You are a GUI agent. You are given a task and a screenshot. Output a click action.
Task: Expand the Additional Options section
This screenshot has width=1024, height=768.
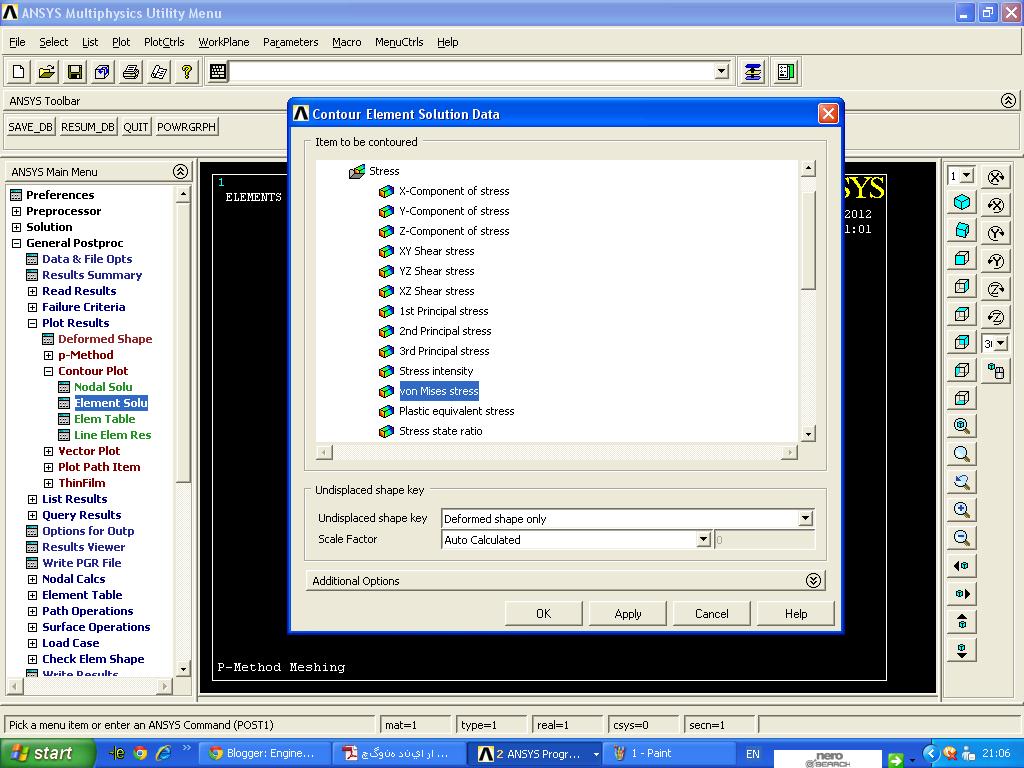(x=813, y=581)
